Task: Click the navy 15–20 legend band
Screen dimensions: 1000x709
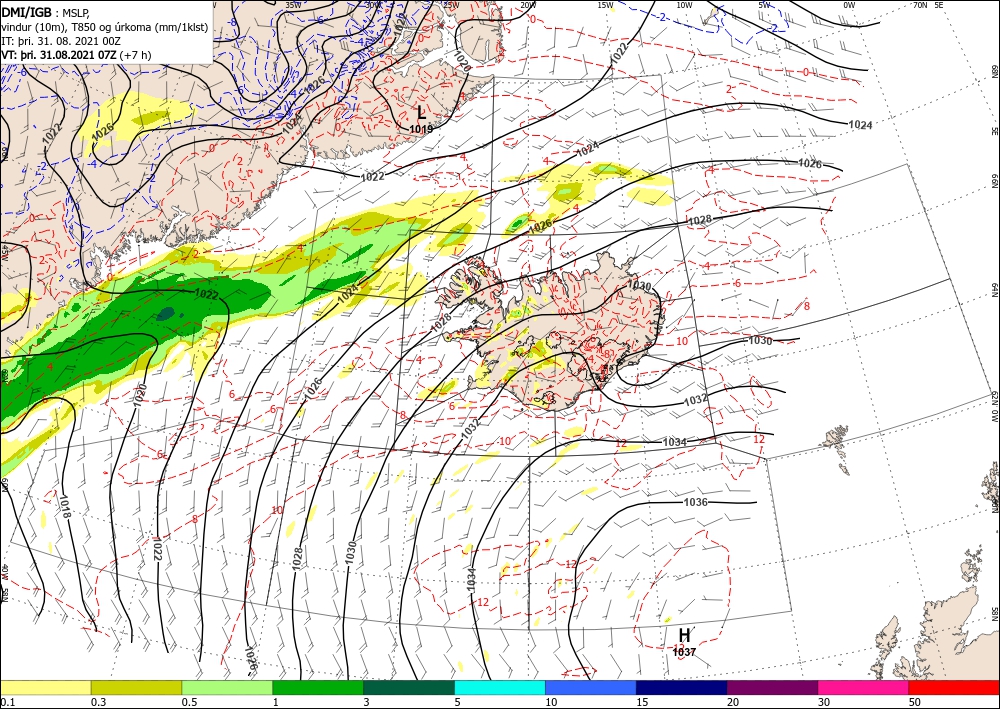Action: click(682, 687)
